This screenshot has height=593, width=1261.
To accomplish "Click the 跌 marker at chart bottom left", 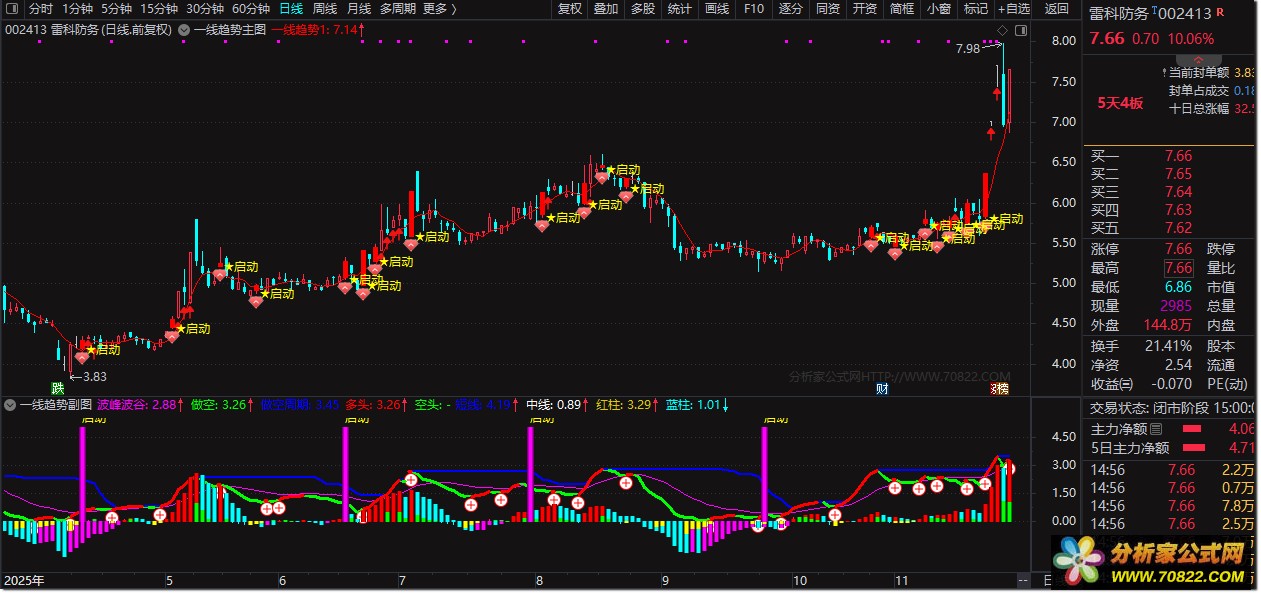I will pos(59,388).
